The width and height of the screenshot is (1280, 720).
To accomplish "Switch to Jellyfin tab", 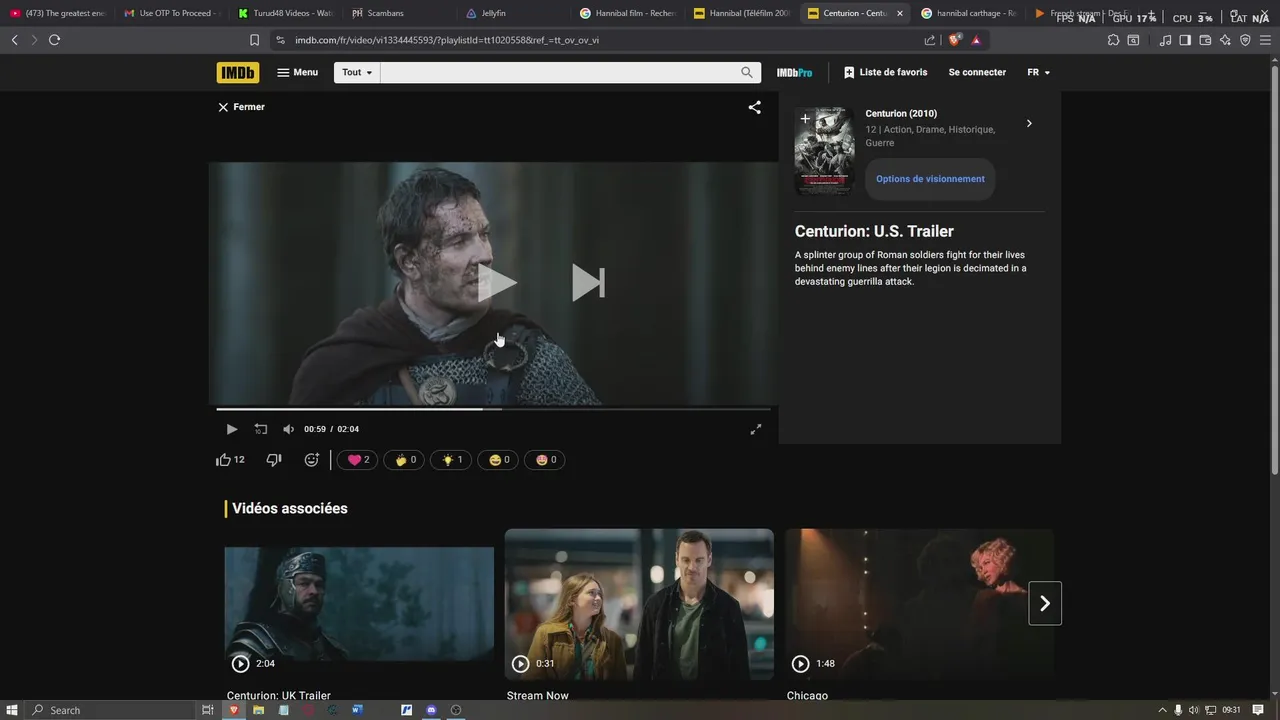I will pos(514,13).
